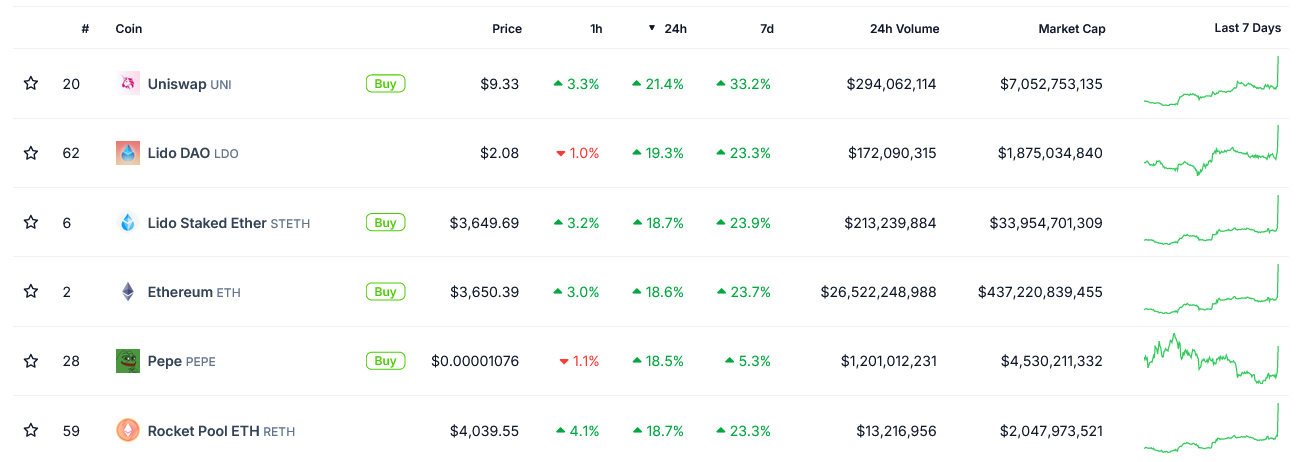Screen dimensions: 1300x462
Task: Star Pepe to add to watchlist
Action: [31, 361]
